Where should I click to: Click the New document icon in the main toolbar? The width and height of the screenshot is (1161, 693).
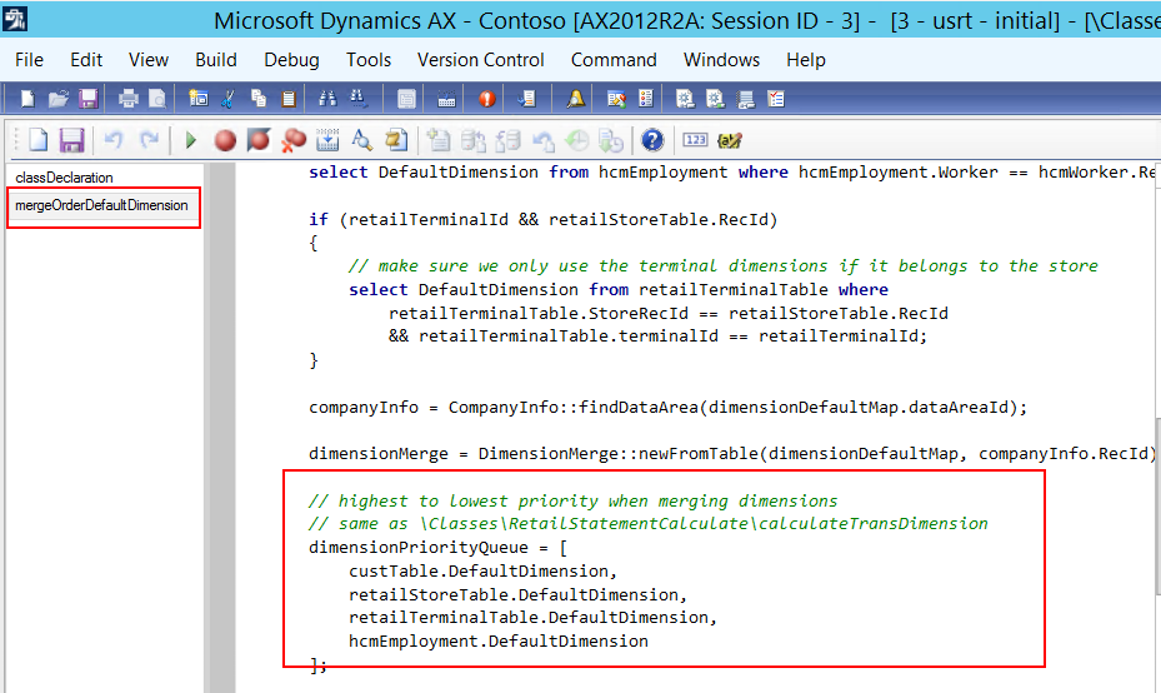[x=27, y=98]
